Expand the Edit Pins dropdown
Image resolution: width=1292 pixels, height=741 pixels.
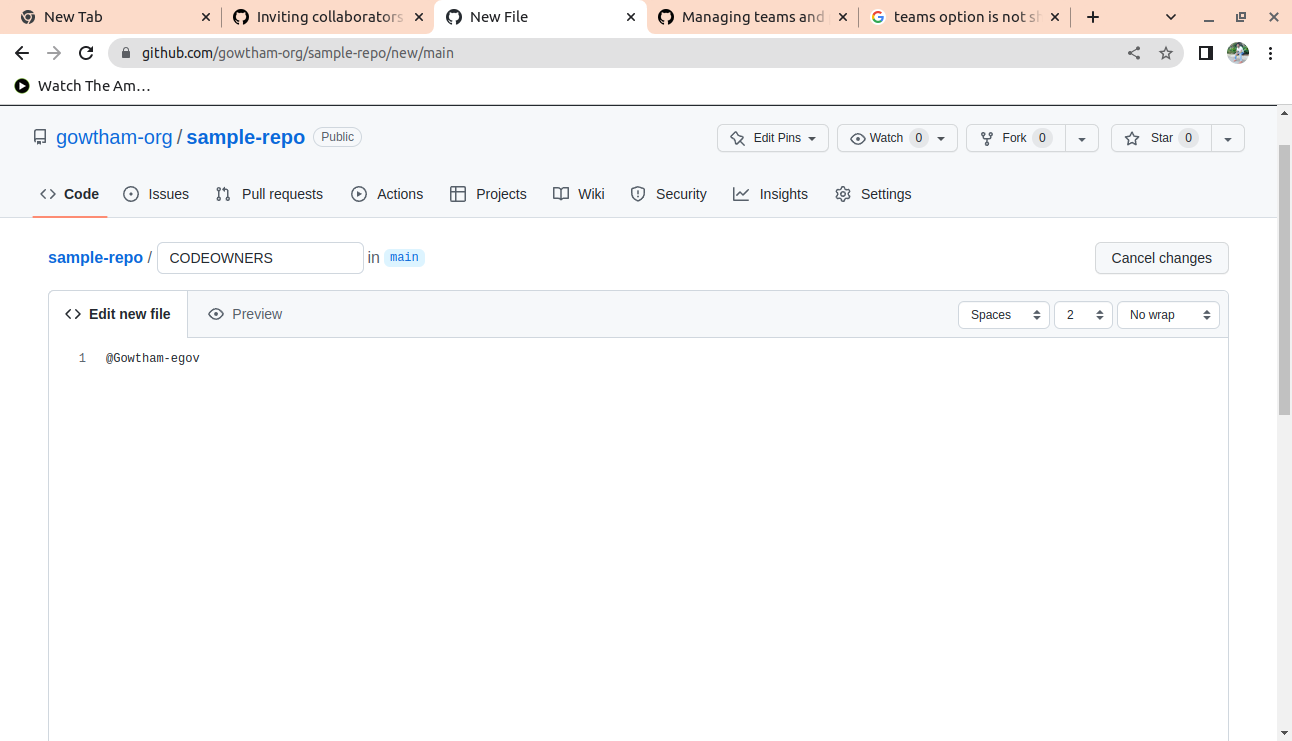tap(773, 138)
